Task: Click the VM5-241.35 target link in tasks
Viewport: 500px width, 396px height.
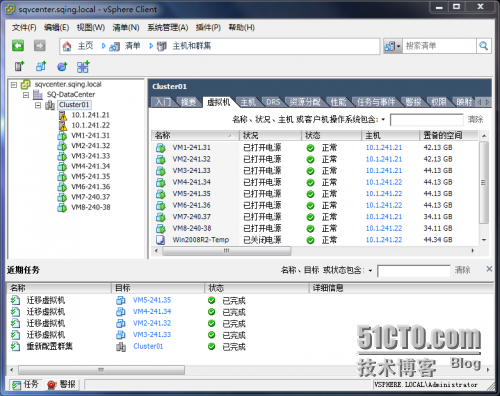Action: pyautogui.click(x=152, y=300)
